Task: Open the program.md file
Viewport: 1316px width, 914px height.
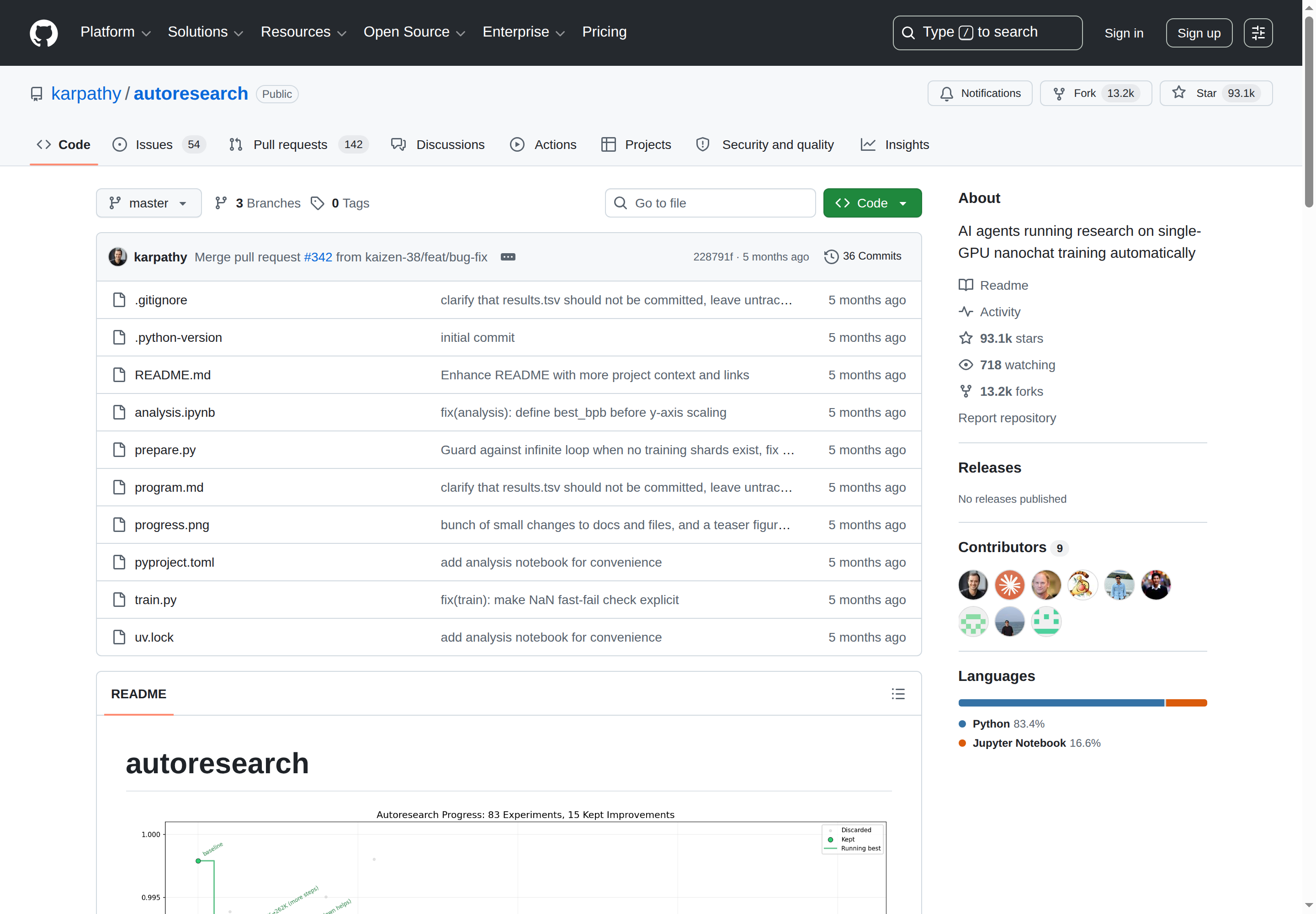Action: click(x=169, y=487)
